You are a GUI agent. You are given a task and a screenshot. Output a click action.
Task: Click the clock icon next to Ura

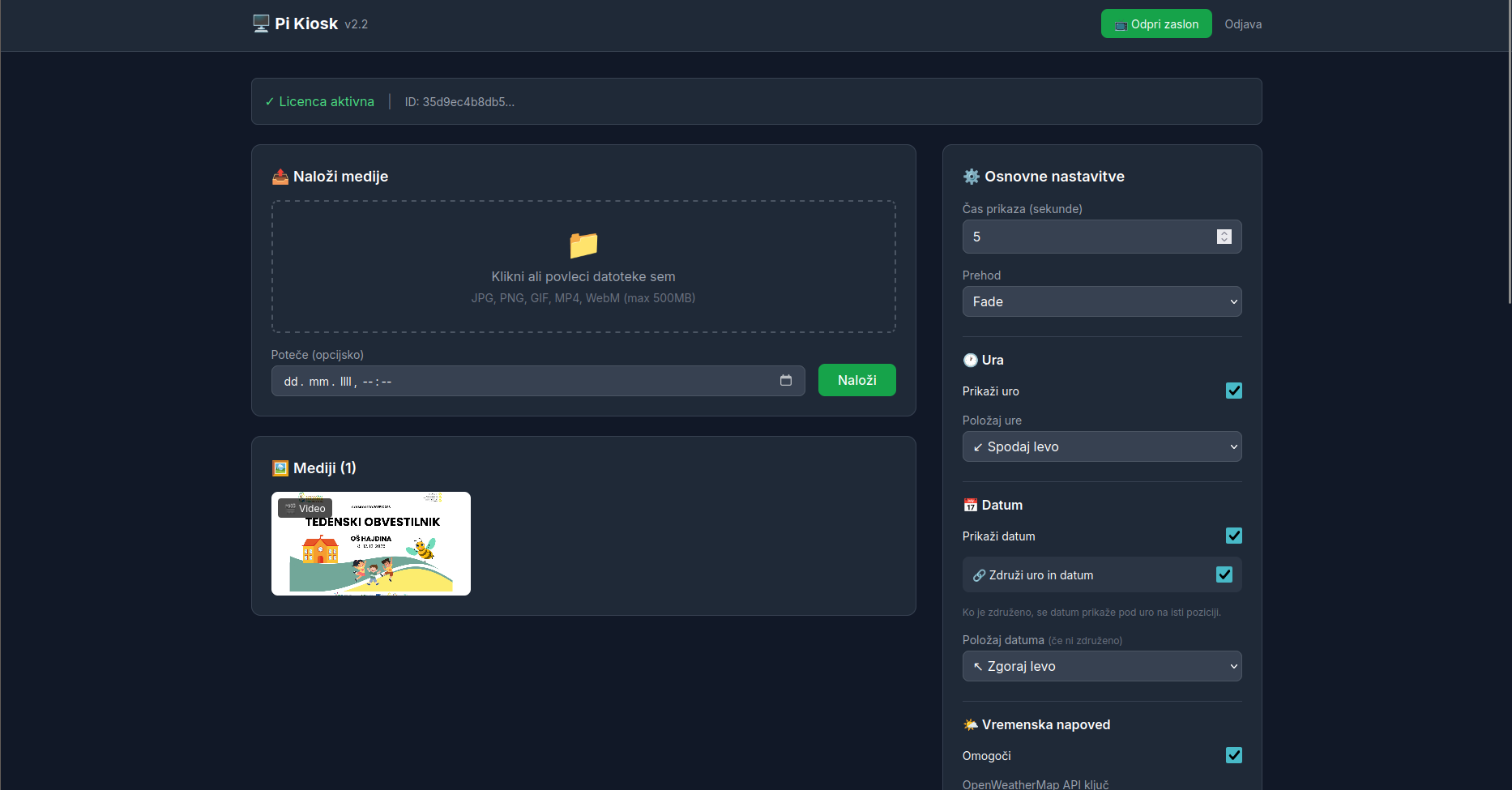coord(970,361)
